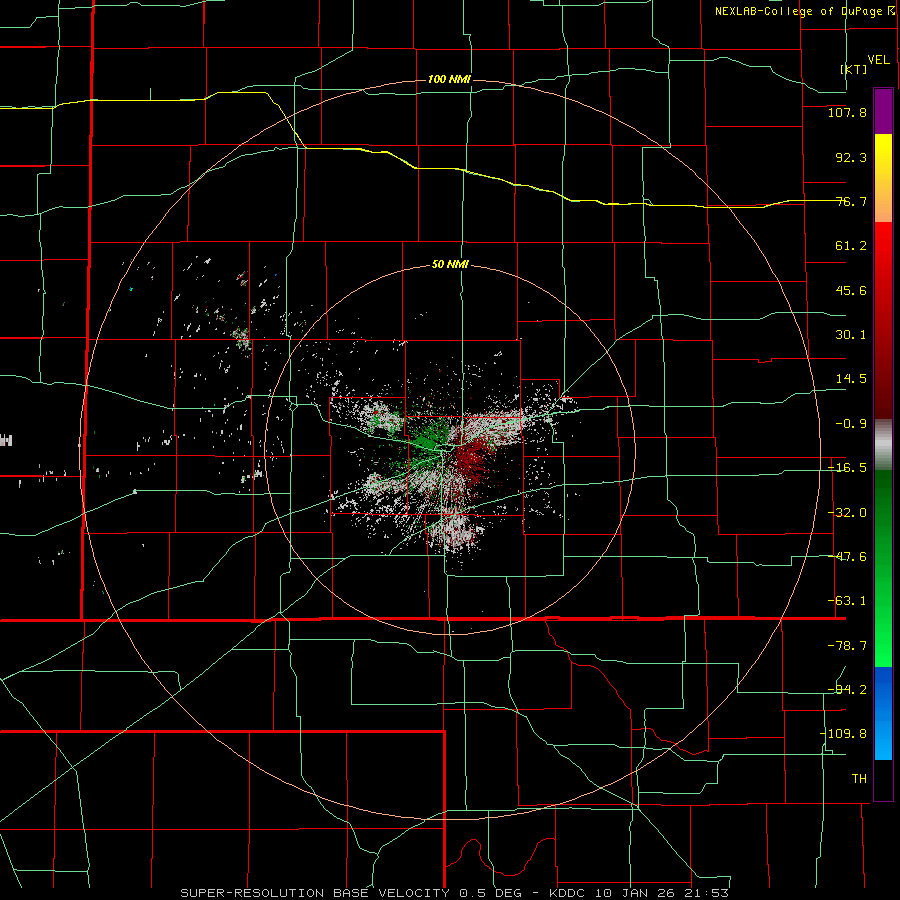Select the 92.3 scale value
Image resolution: width=900 pixels, height=900 pixels.
click(851, 157)
